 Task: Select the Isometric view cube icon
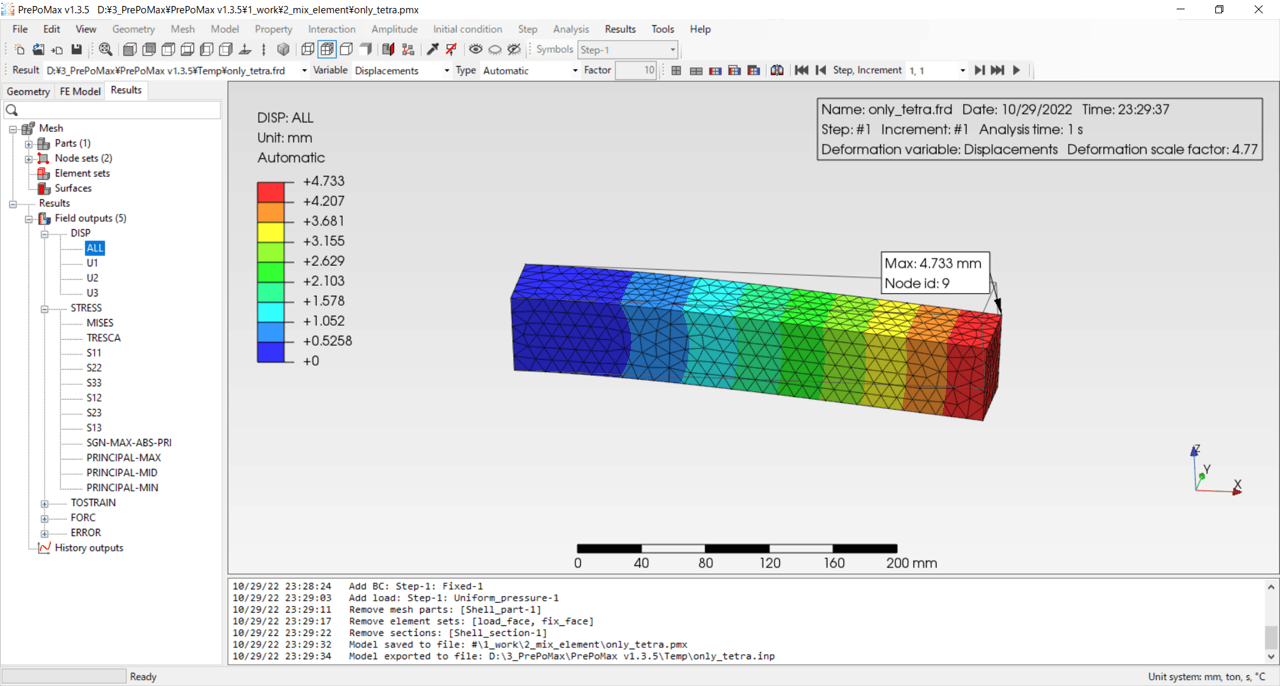[x=283, y=50]
